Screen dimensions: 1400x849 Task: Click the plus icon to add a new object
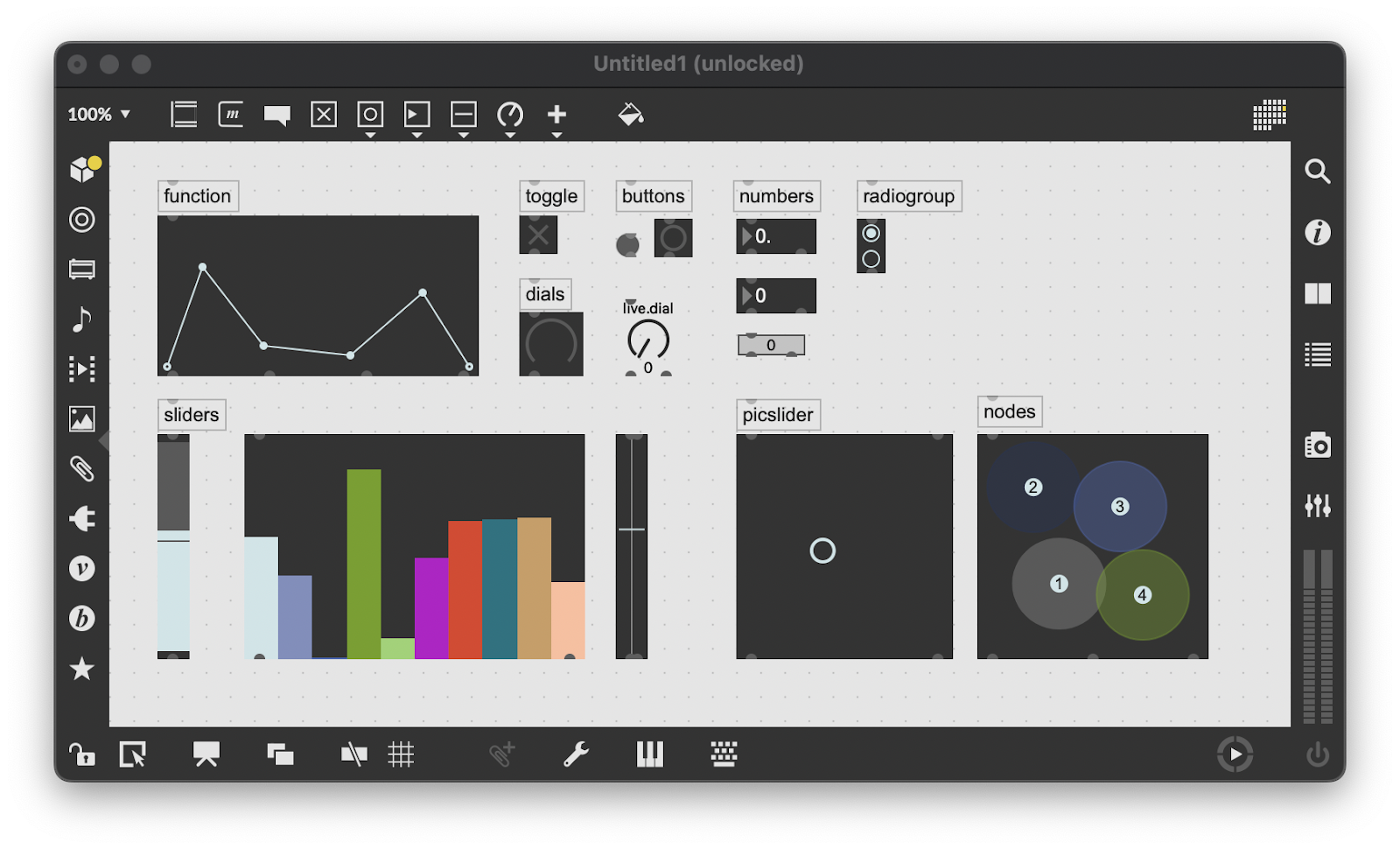point(556,115)
